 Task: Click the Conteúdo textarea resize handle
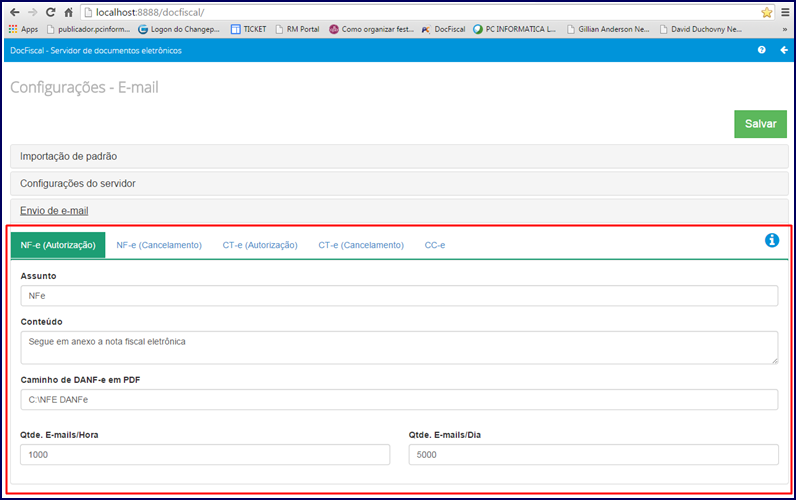point(774,360)
